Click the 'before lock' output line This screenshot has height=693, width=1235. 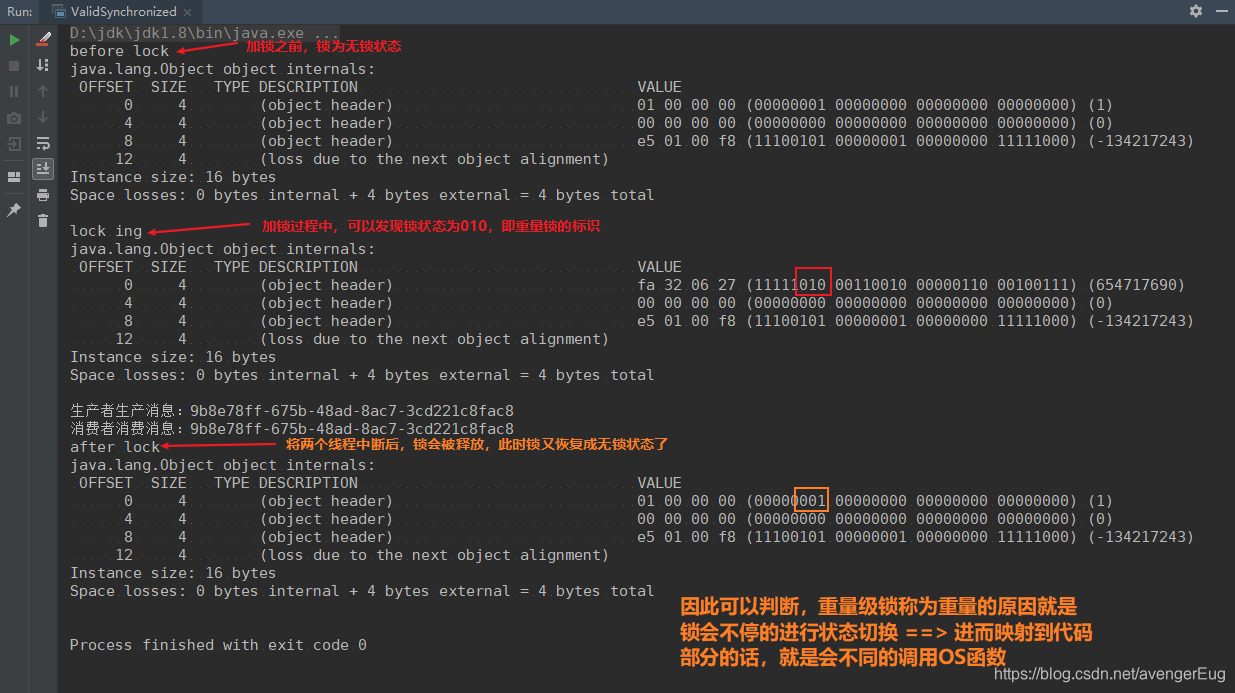pos(120,51)
